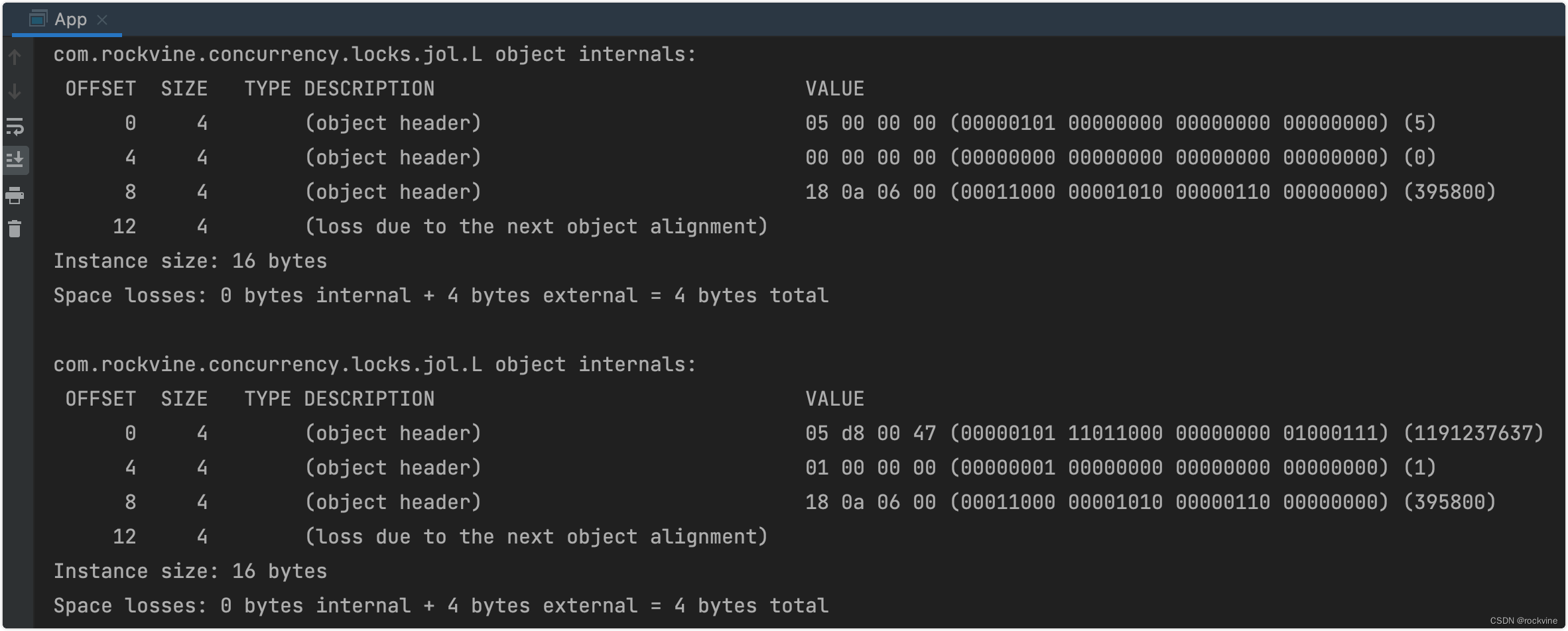This screenshot has width=1568, height=631.
Task: Click the first DESCRIPTION column header
Action: tap(369, 89)
